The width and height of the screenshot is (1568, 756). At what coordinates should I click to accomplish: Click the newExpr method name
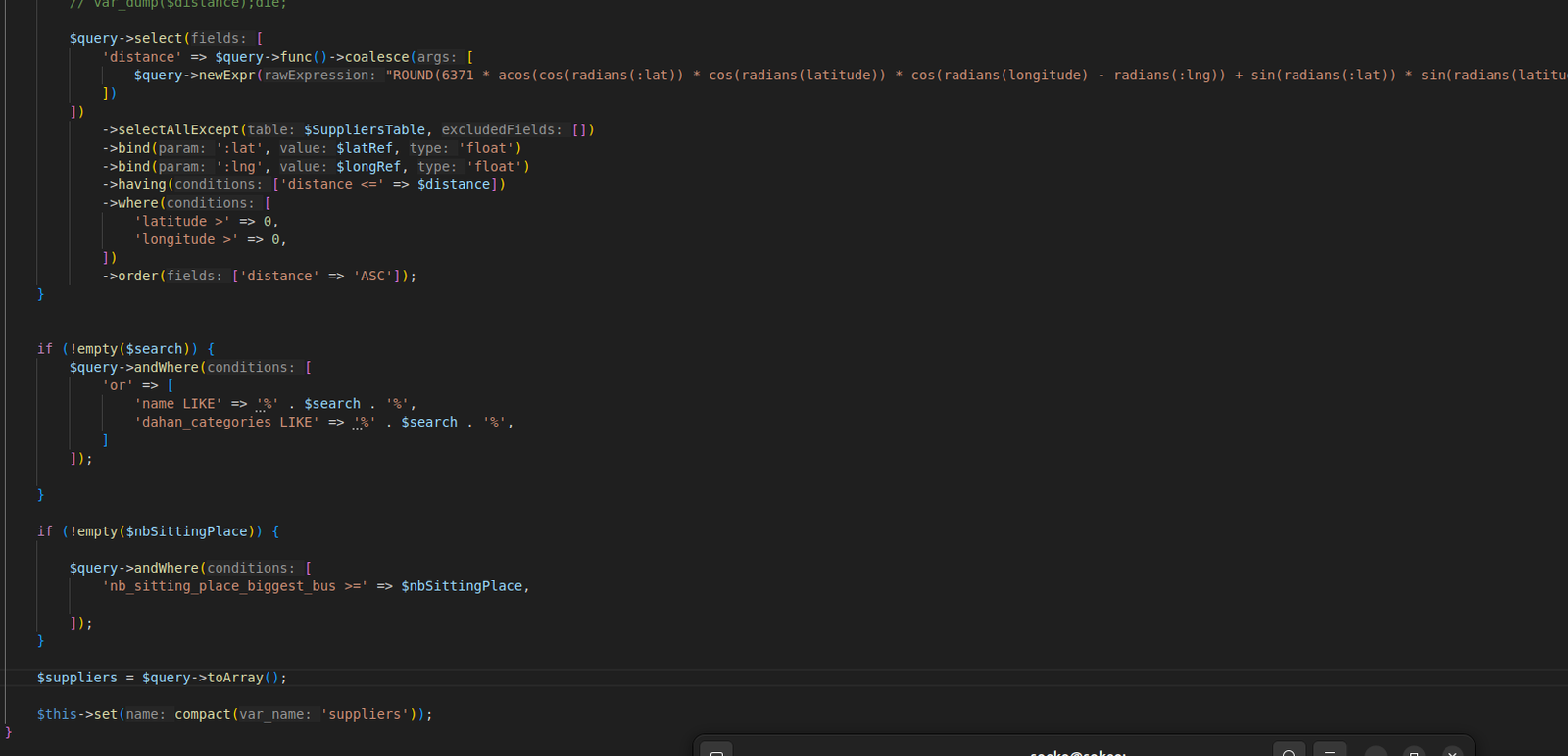[x=226, y=76]
